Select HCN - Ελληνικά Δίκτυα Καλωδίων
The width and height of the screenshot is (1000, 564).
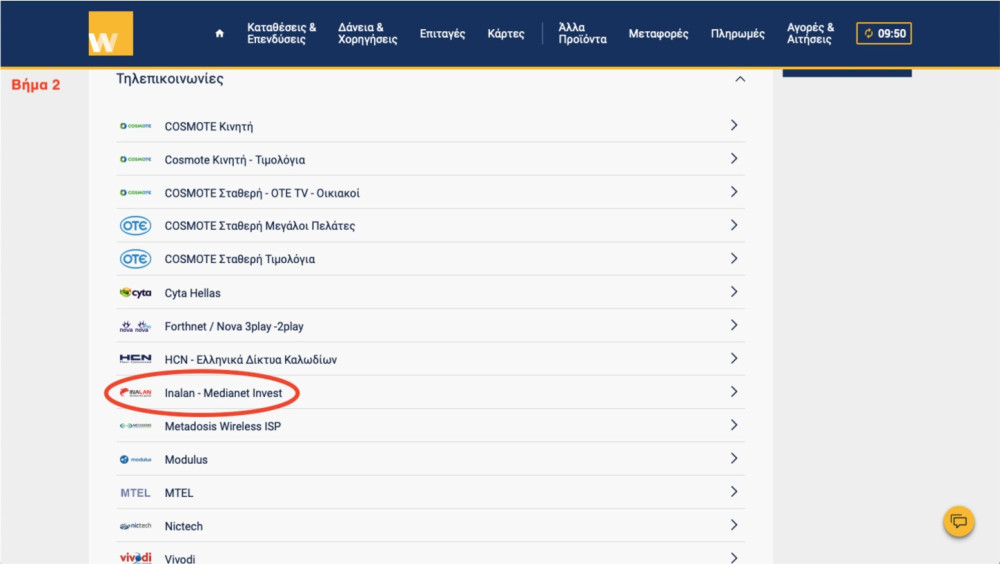251,359
